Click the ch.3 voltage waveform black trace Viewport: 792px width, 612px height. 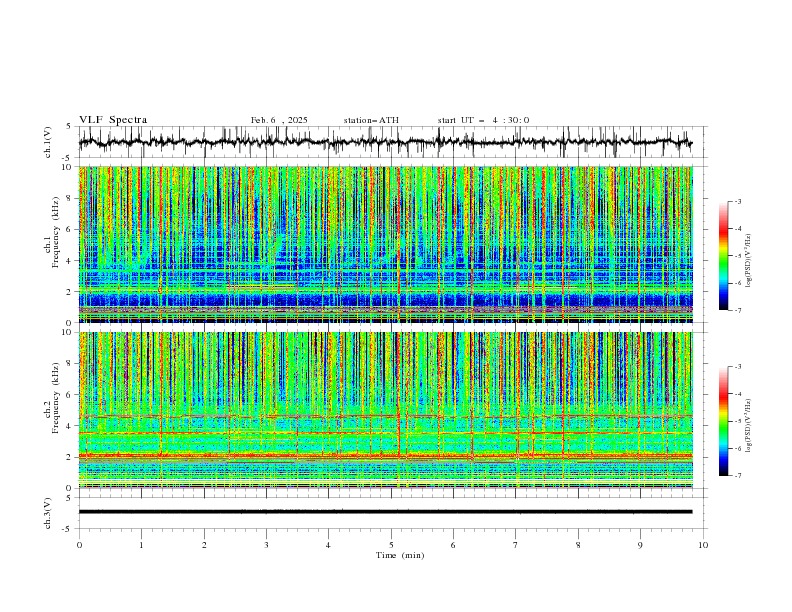click(386, 512)
